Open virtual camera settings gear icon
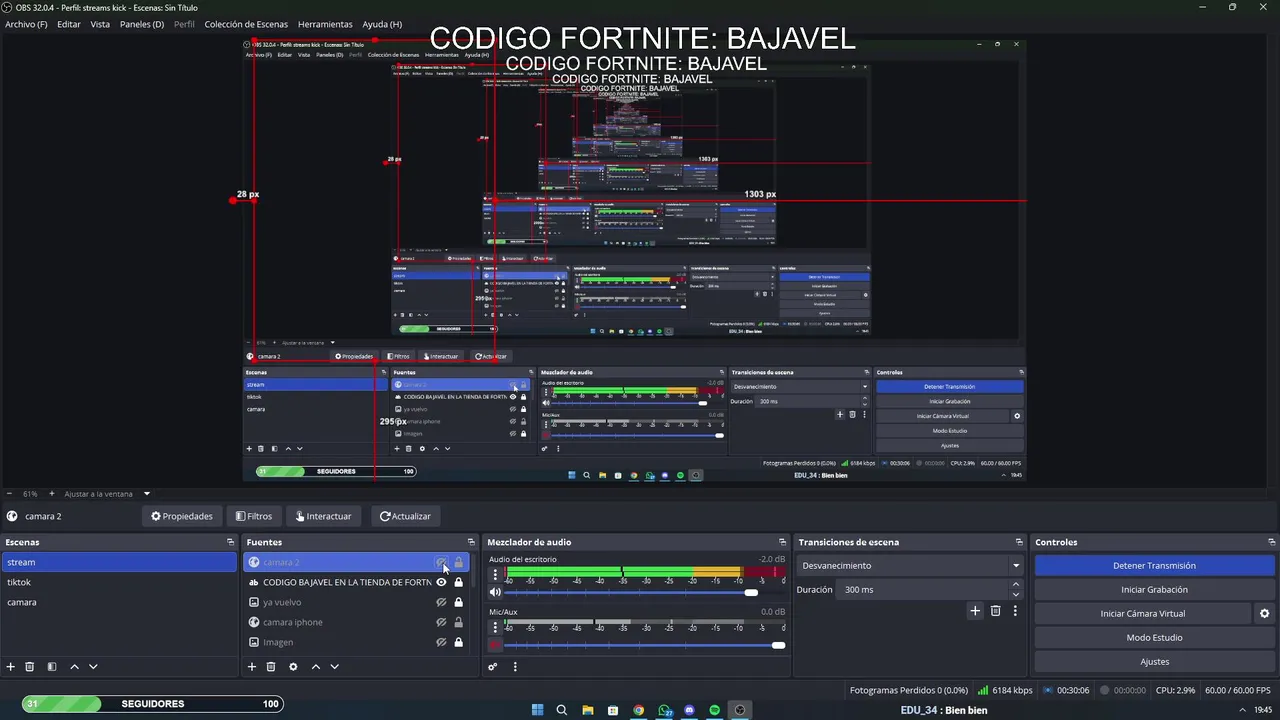This screenshot has height=720, width=1280. tap(1264, 614)
